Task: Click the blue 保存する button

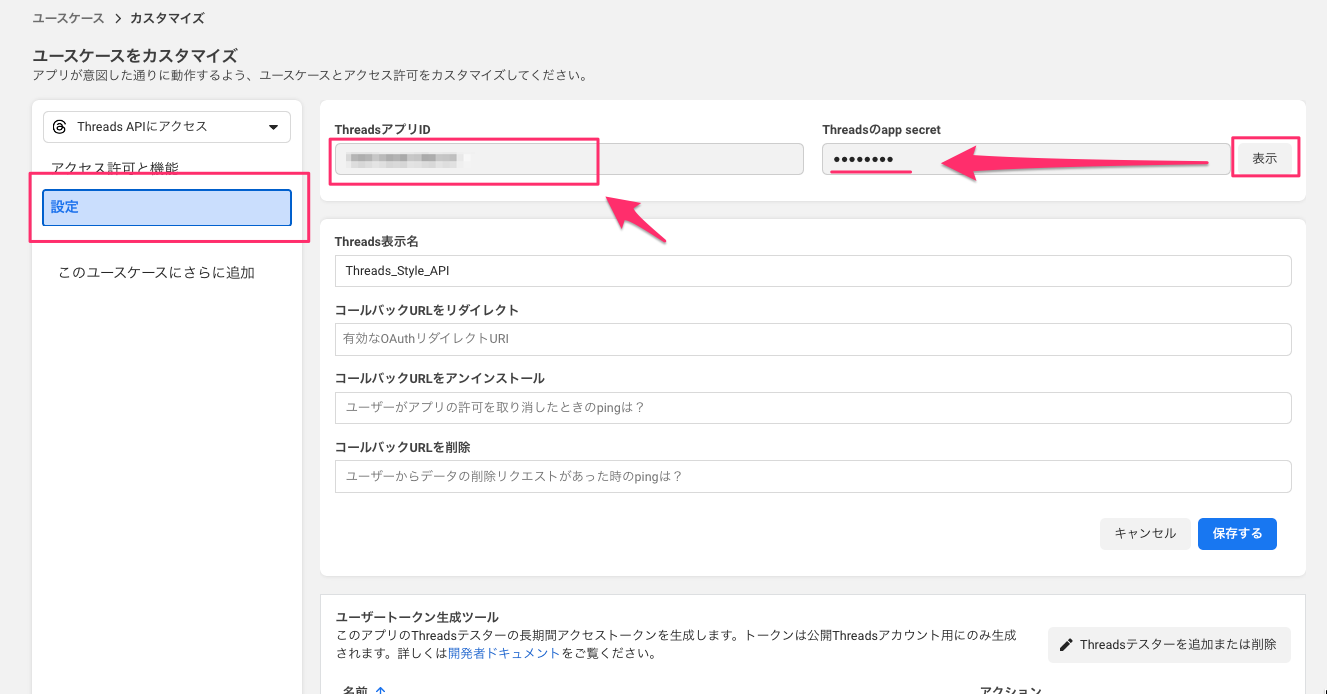Action: tap(1237, 534)
